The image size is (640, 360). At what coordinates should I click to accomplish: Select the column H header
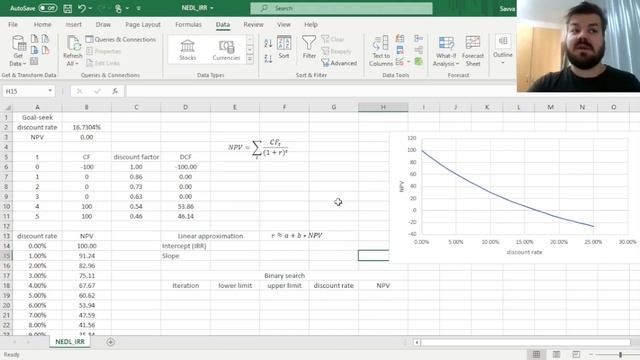(x=383, y=107)
